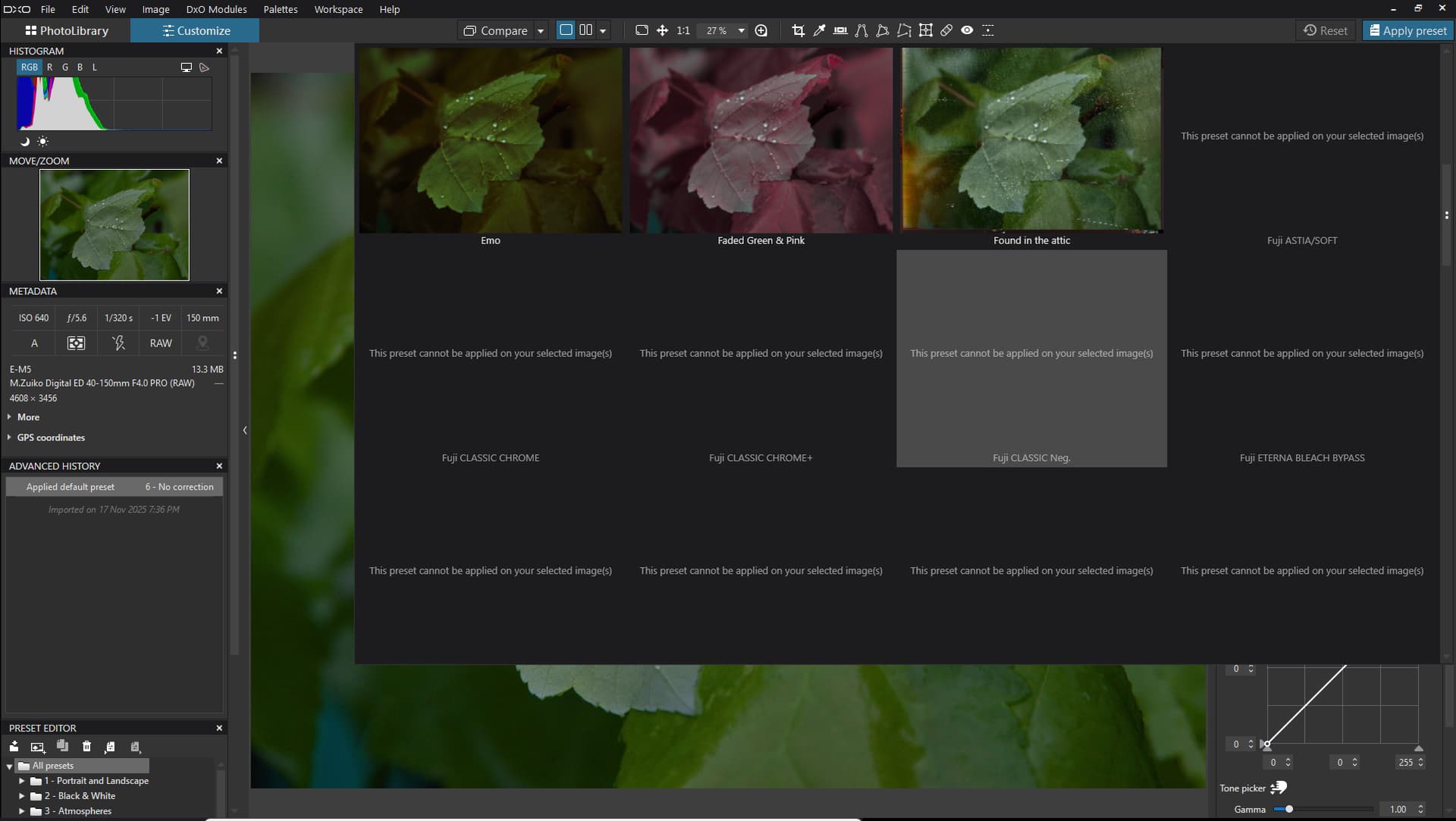Select the Crop tool
The width and height of the screenshot is (1456, 821).
(x=798, y=30)
